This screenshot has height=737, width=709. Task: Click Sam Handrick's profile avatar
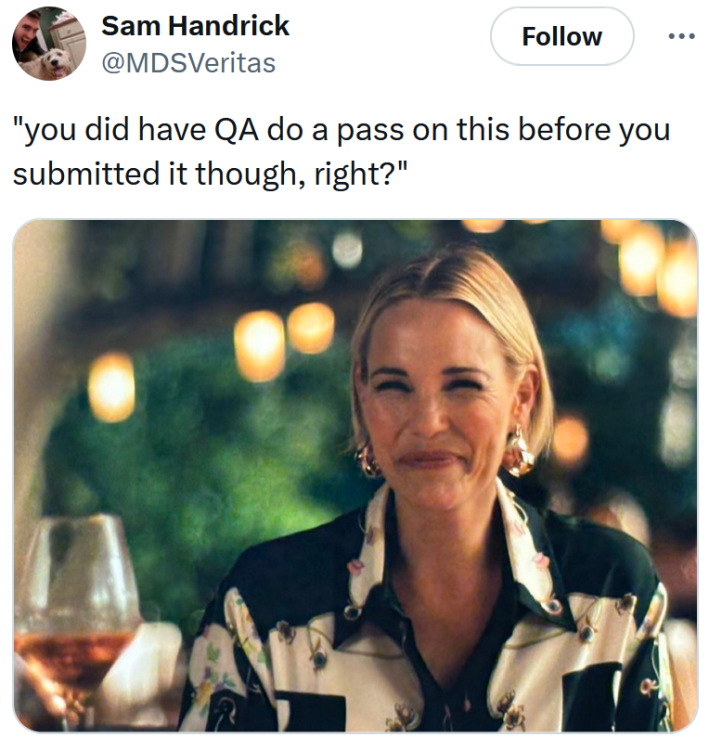coord(48,43)
